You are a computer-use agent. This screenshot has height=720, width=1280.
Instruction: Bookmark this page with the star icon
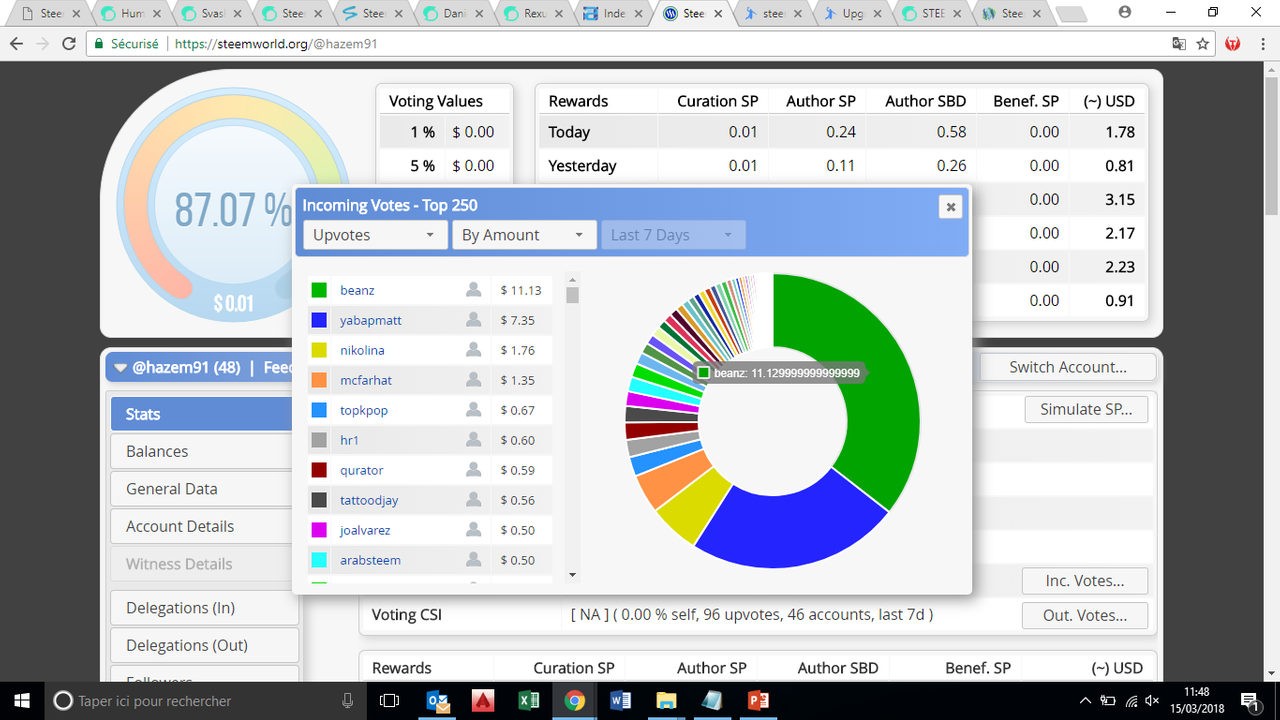coord(1203,44)
